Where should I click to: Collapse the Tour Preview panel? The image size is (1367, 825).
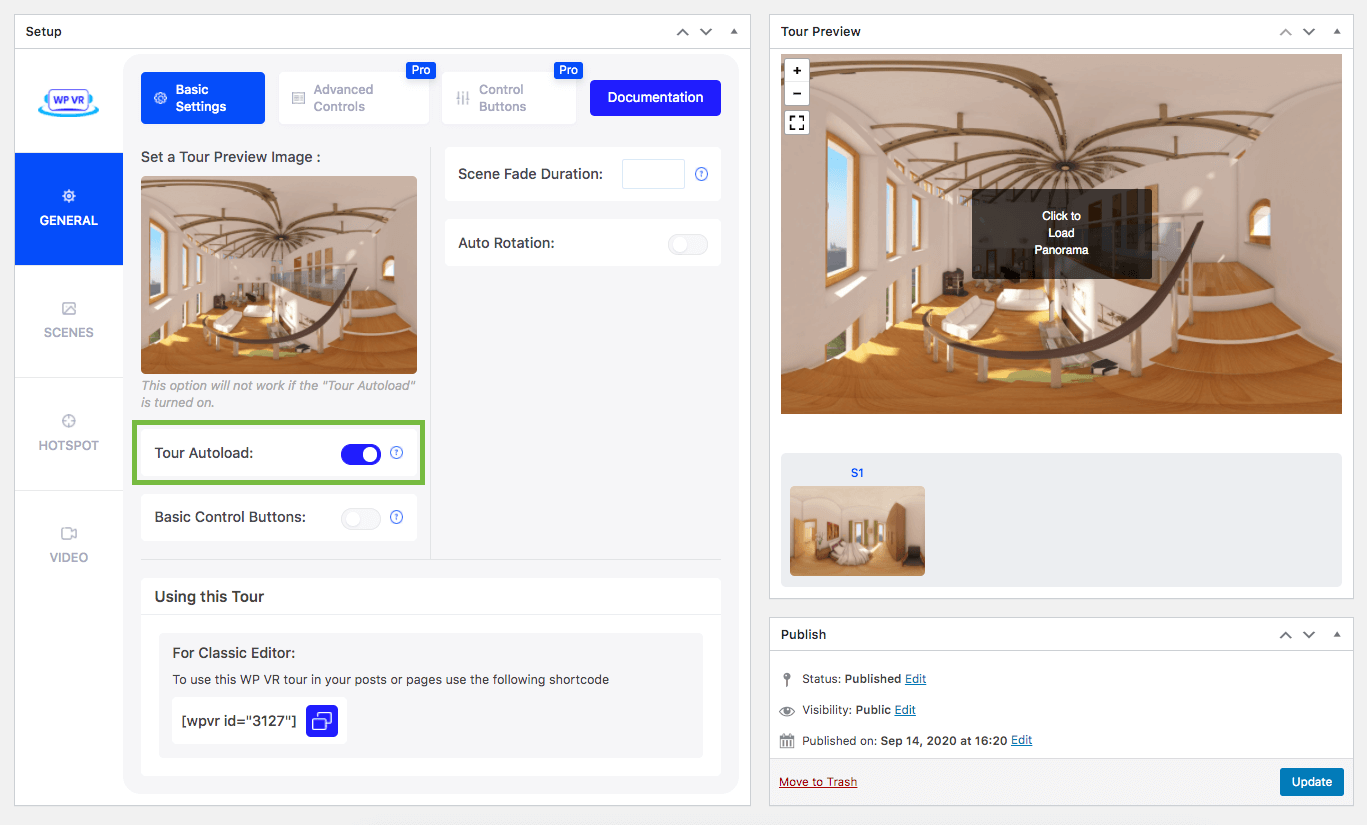coord(1337,31)
